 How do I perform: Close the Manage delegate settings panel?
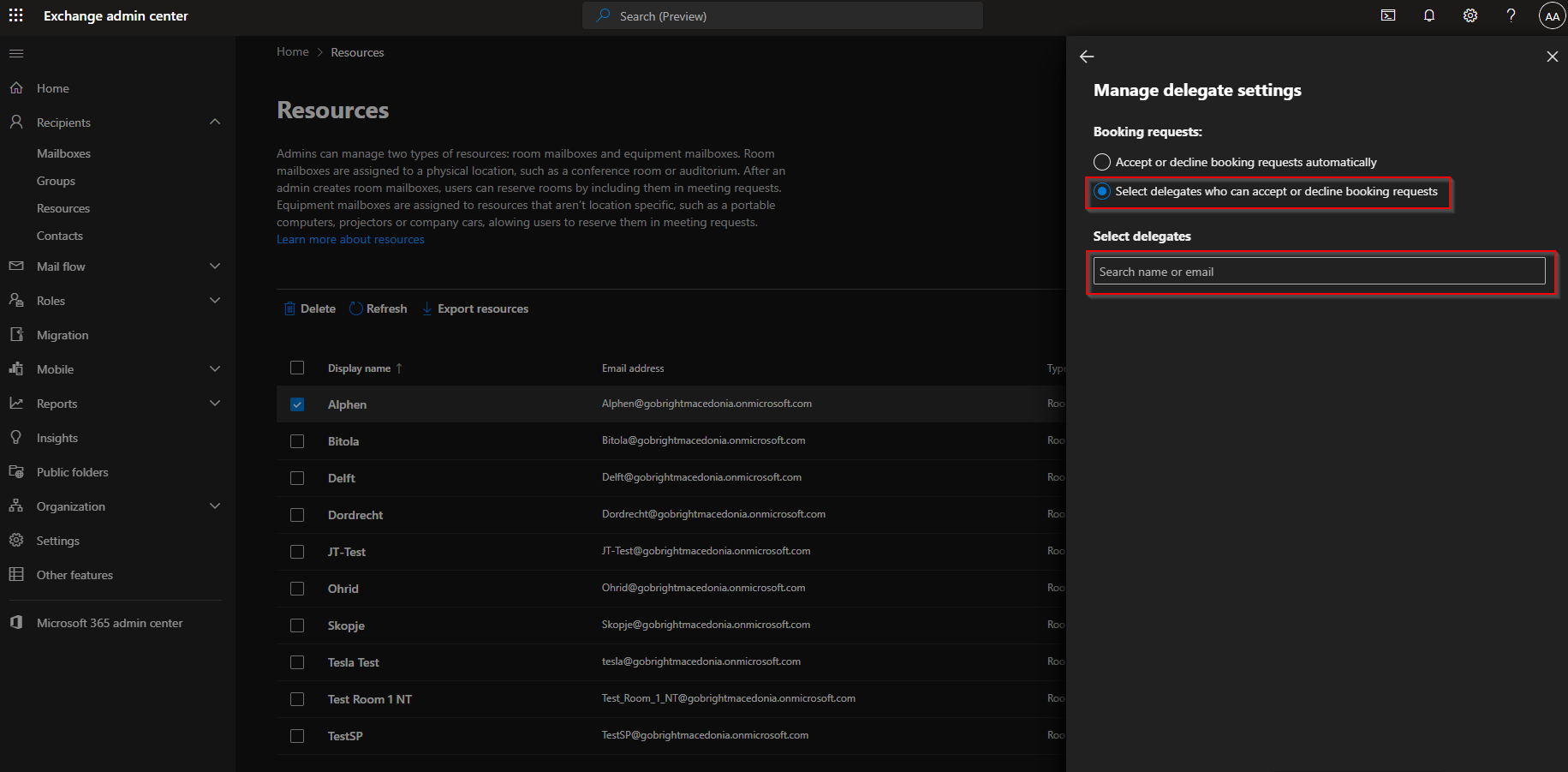coord(1552,57)
